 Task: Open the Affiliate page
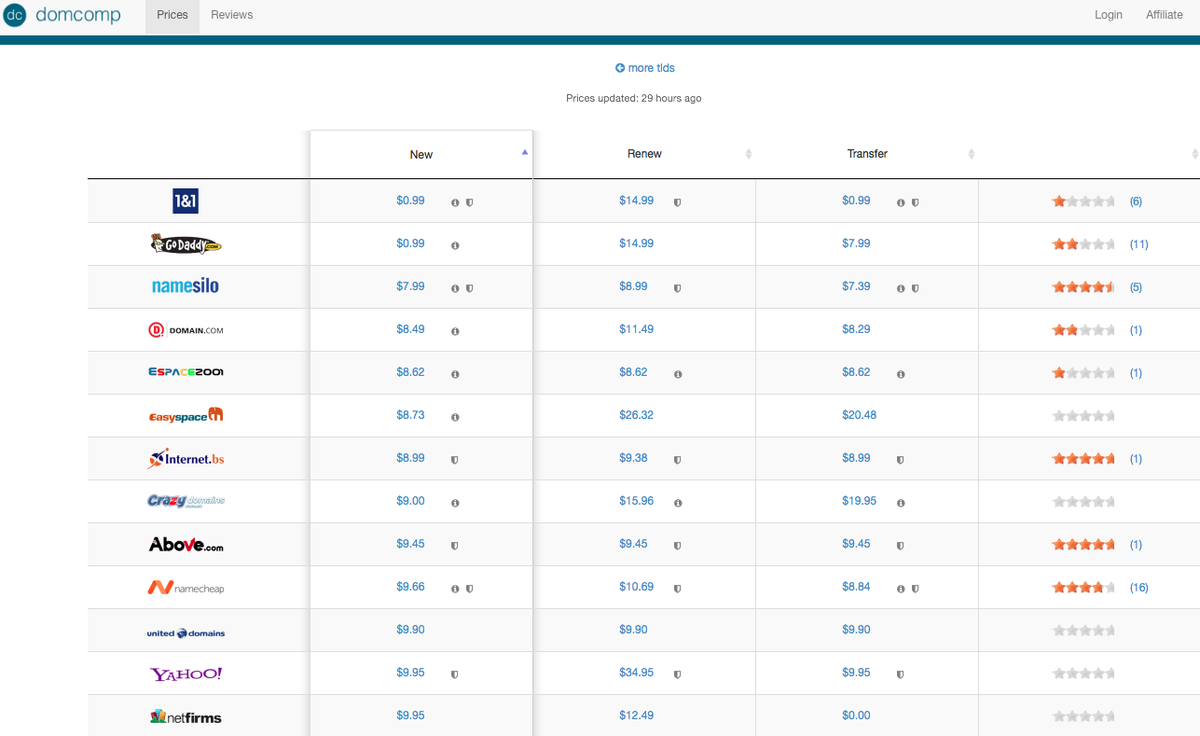coord(1164,15)
